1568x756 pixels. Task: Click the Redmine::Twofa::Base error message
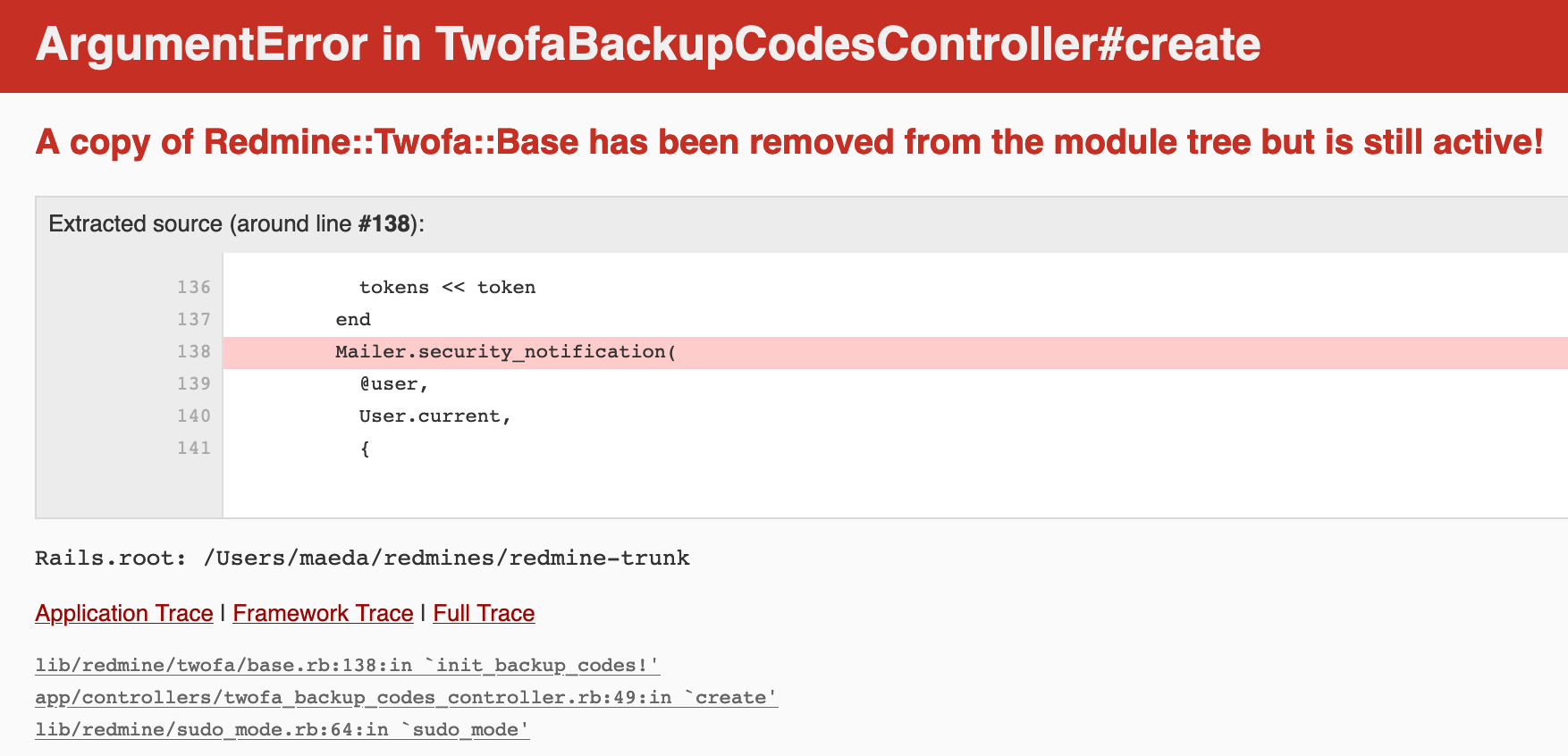coord(789,142)
